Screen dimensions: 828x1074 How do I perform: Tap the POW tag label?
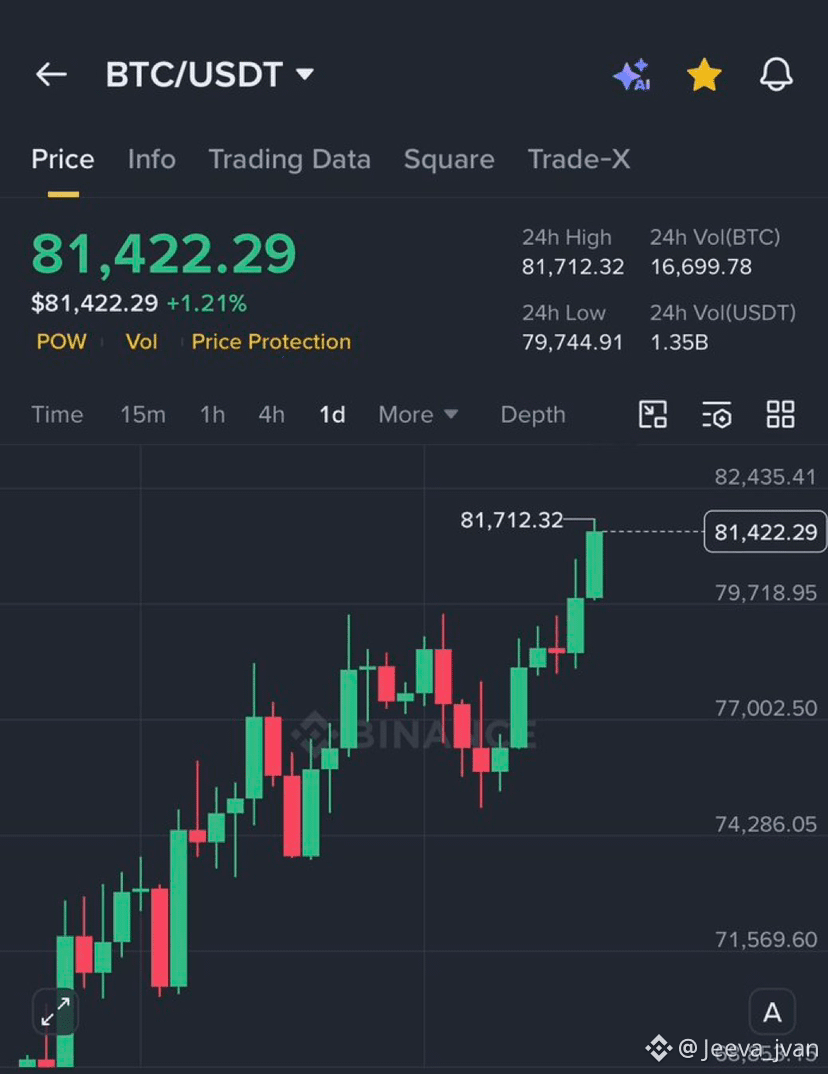[62, 341]
